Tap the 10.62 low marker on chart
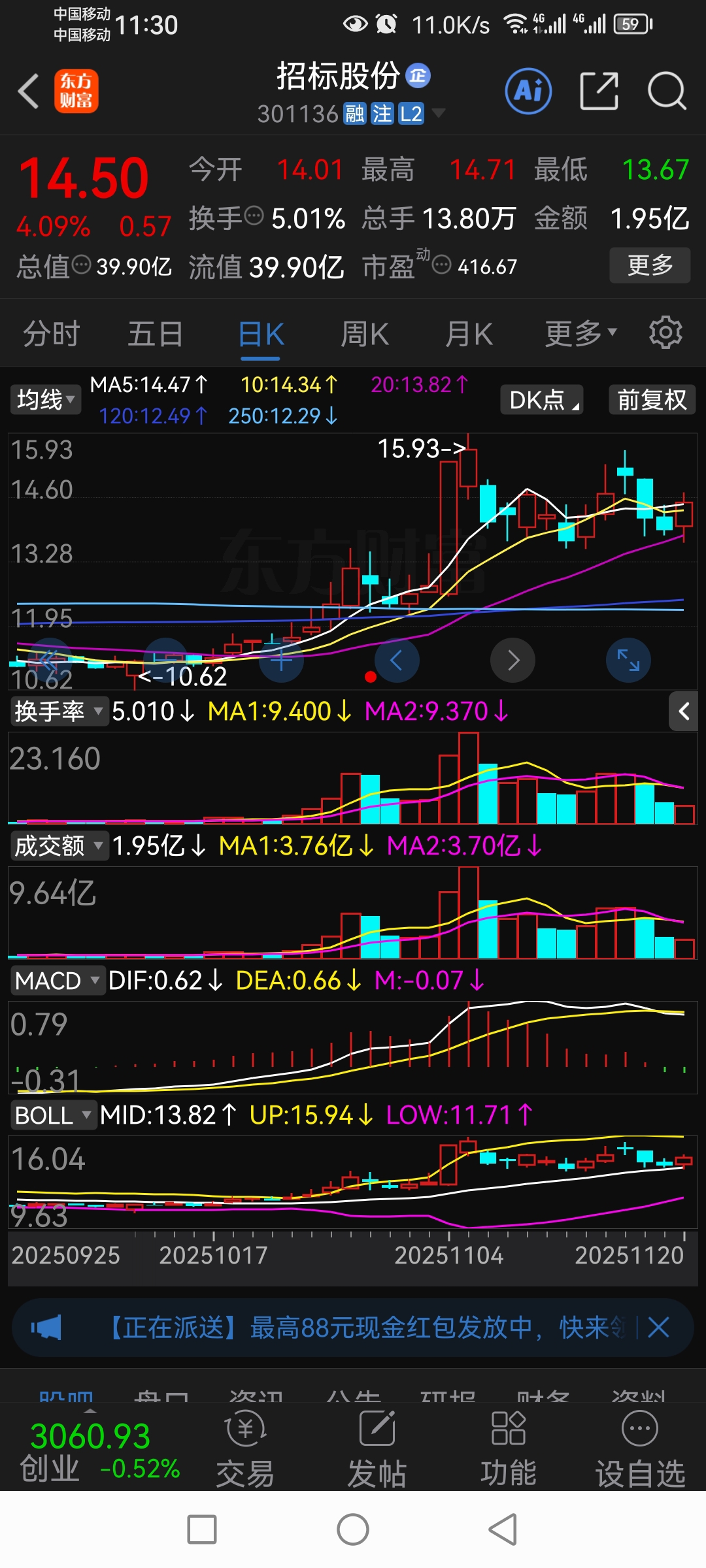 pos(182,676)
